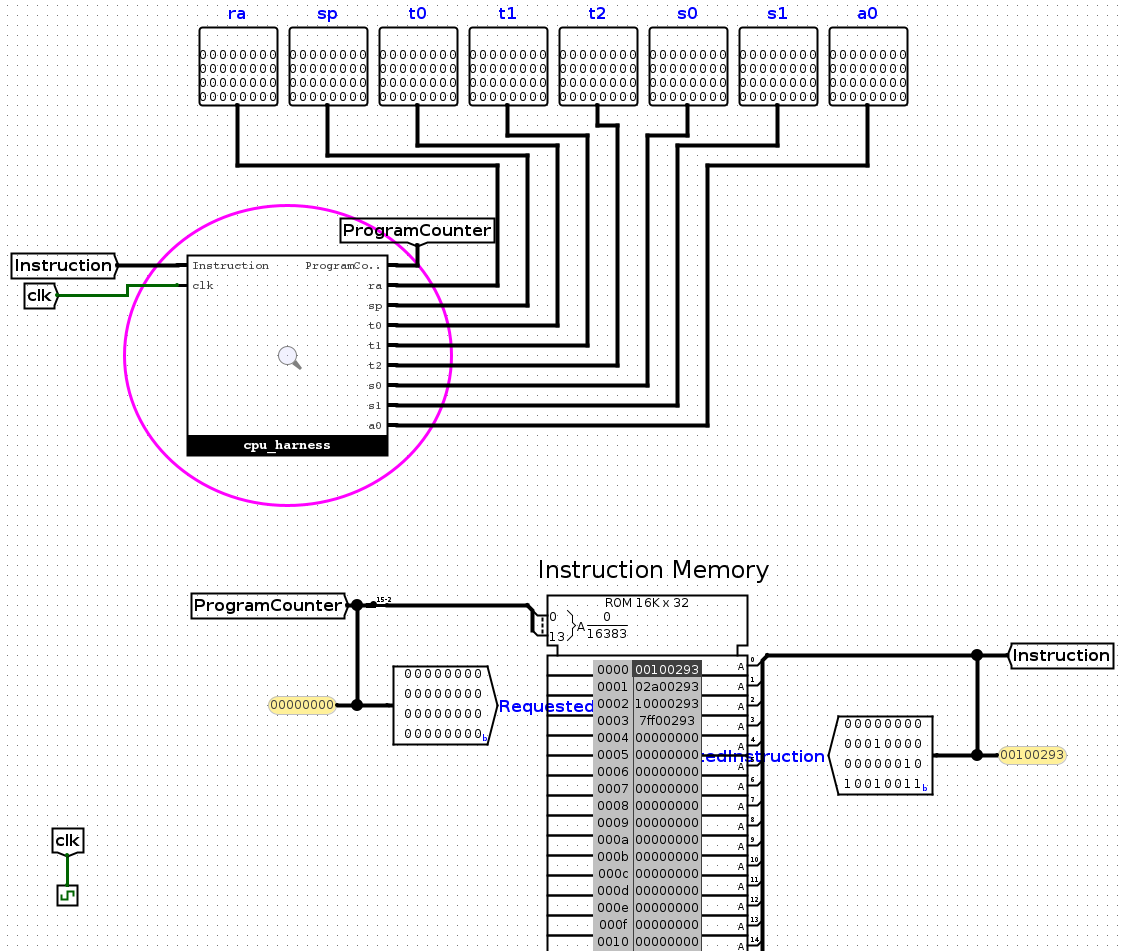Toggle the clk input pin value

pos(39,296)
